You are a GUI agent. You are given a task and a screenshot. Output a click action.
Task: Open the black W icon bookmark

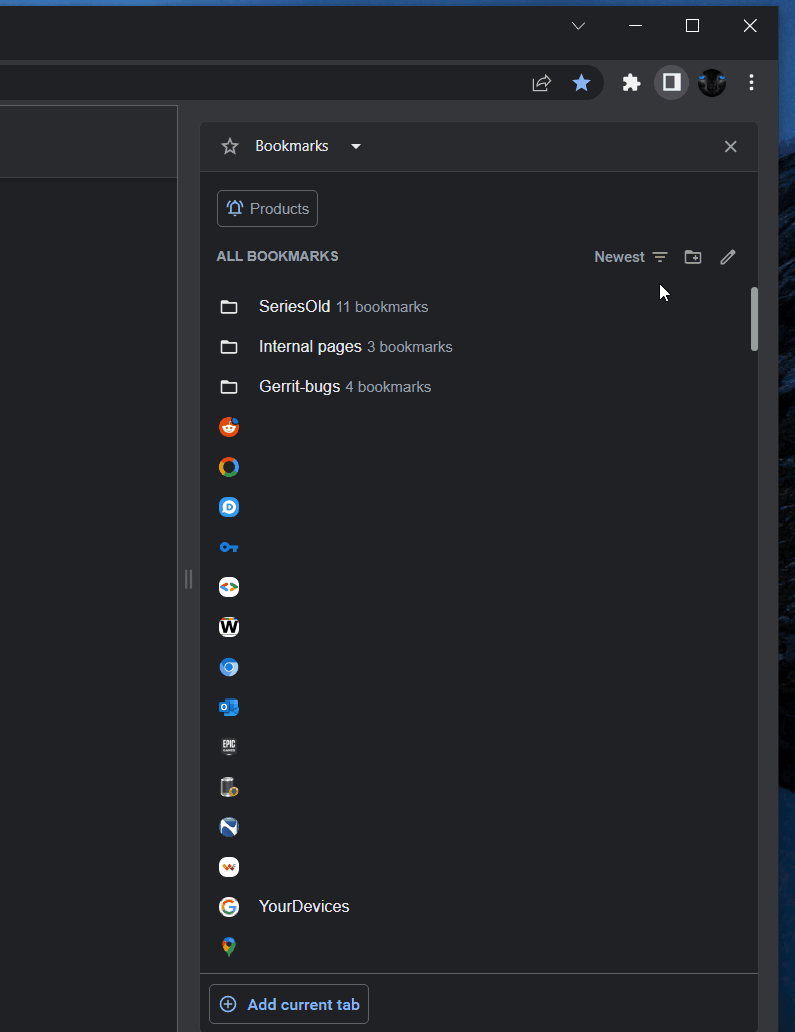pos(229,627)
